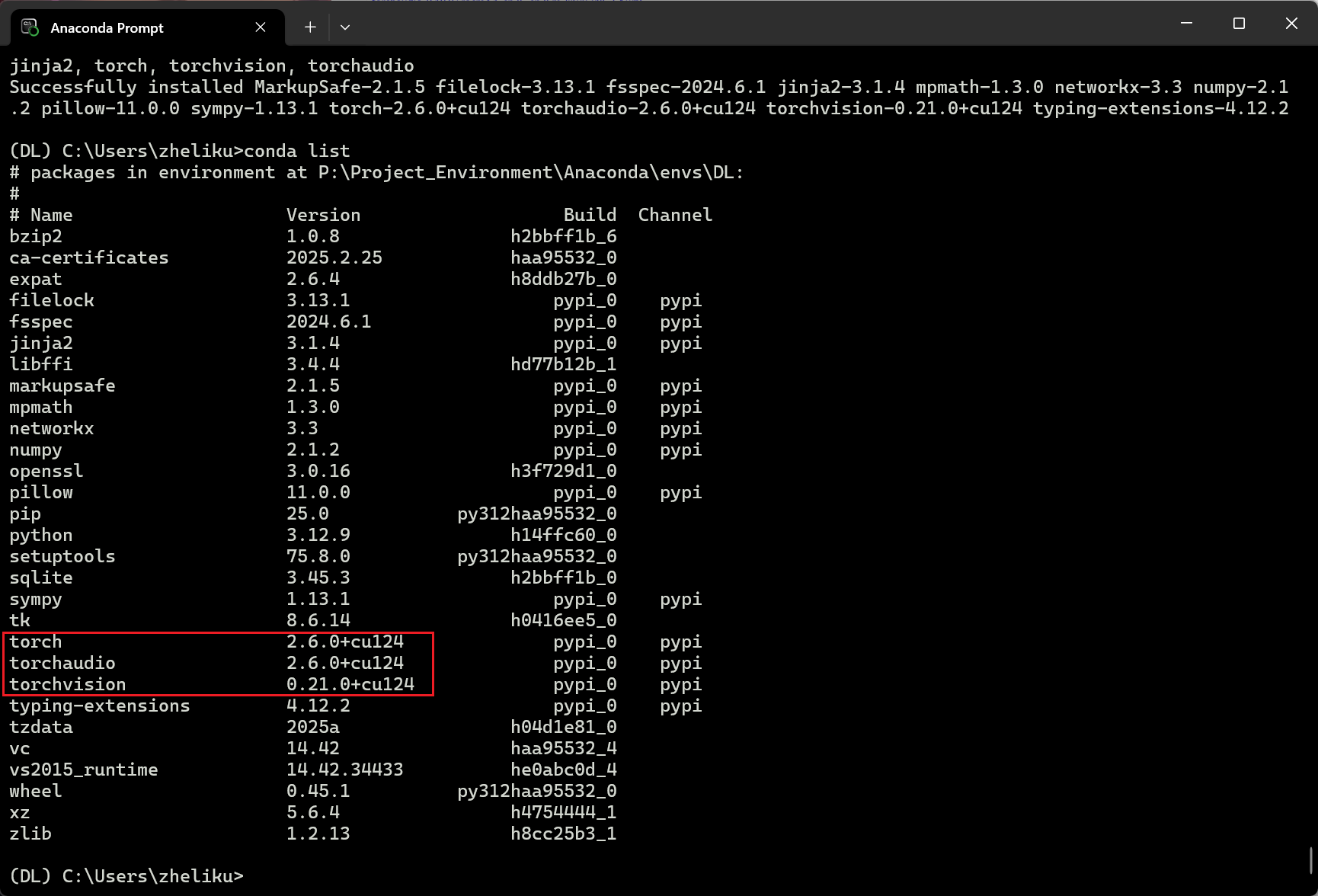Screen dimensions: 1318x896
Task: Click the 'wheel' package name
Action: tap(36, 792)
